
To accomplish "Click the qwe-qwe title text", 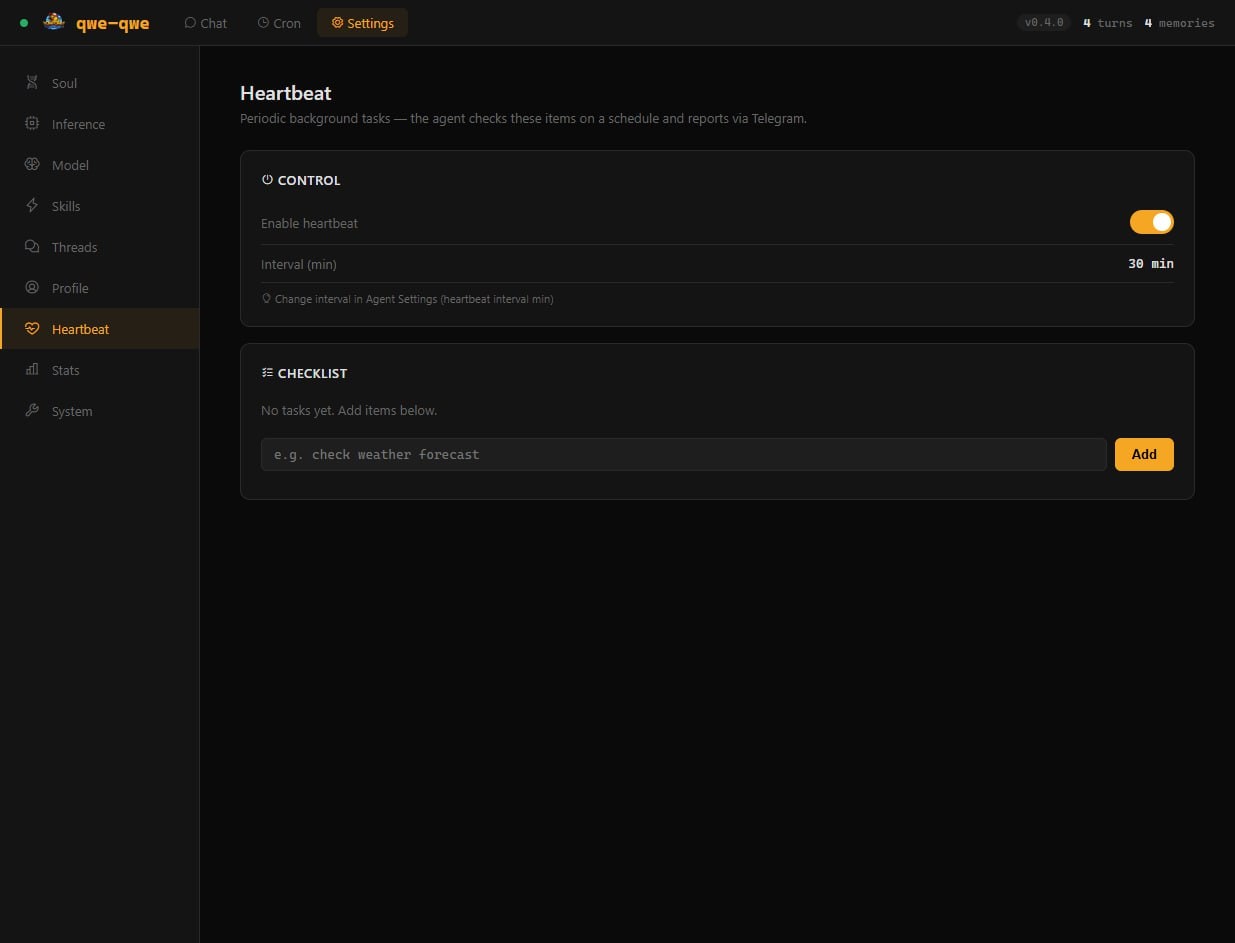I will [113, 23].
